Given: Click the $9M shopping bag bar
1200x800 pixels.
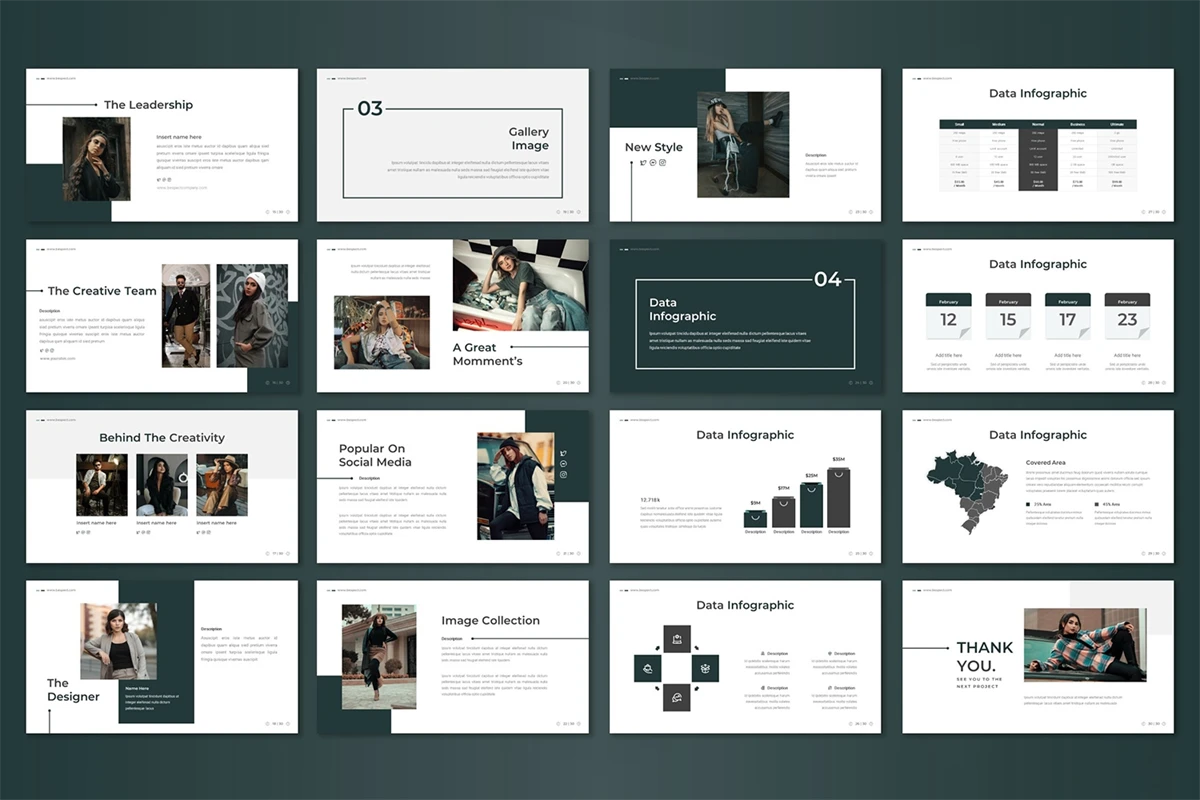Looking at the screenshot, I should pyautogui.click(x=755, y=518).
